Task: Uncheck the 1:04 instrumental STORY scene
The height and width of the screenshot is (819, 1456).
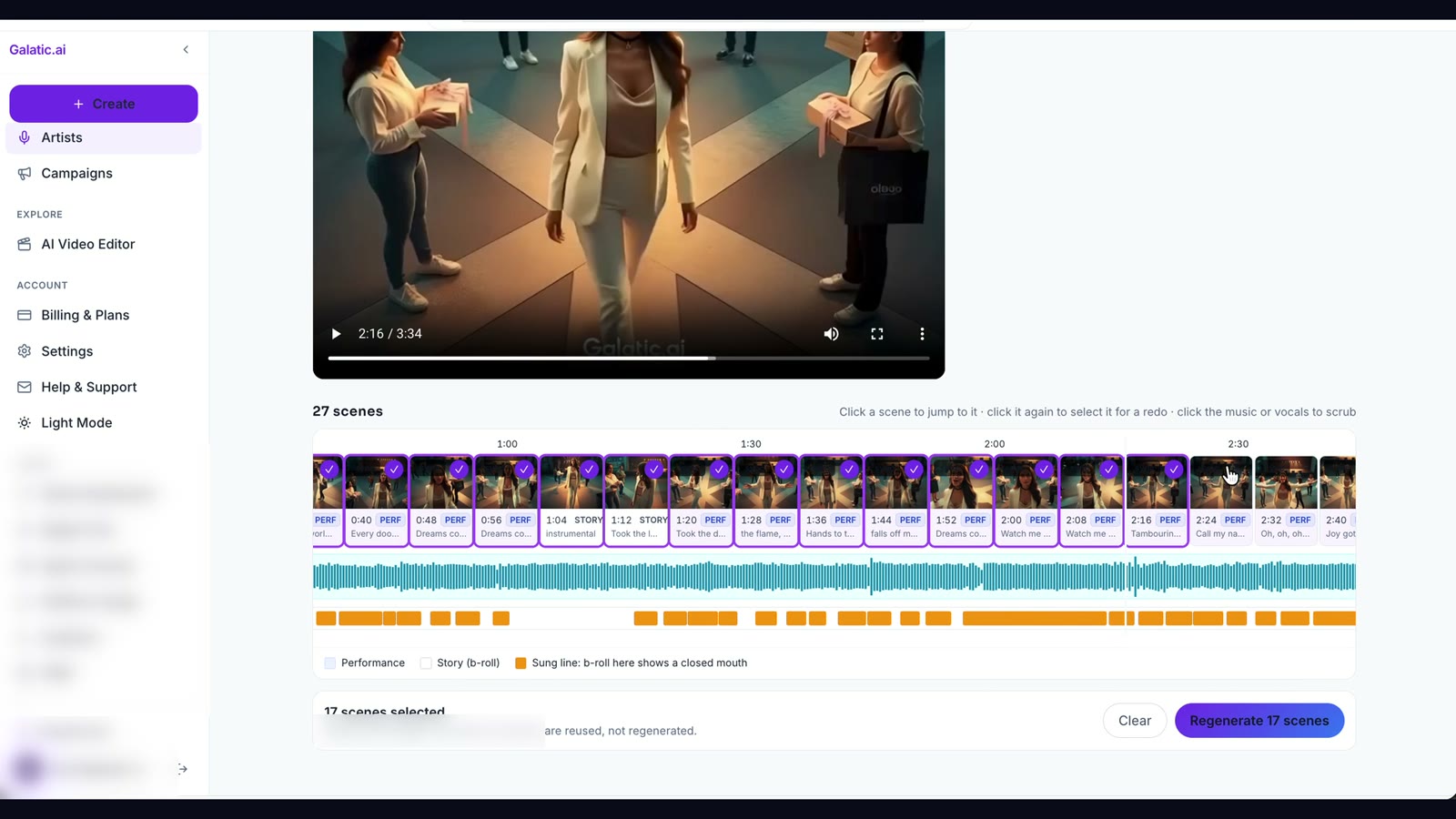Action: (x=590, y=470)
